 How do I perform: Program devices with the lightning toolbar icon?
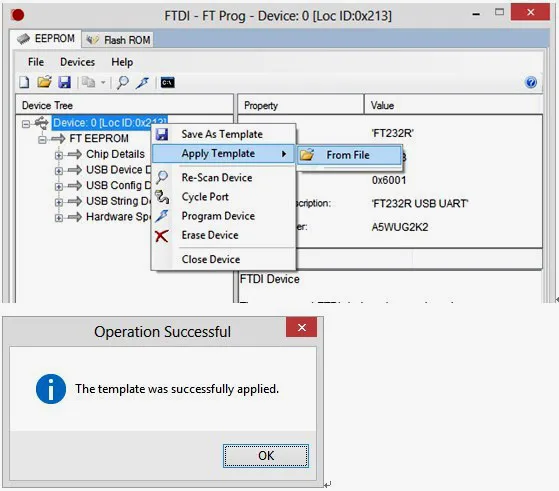click(143, 82)
